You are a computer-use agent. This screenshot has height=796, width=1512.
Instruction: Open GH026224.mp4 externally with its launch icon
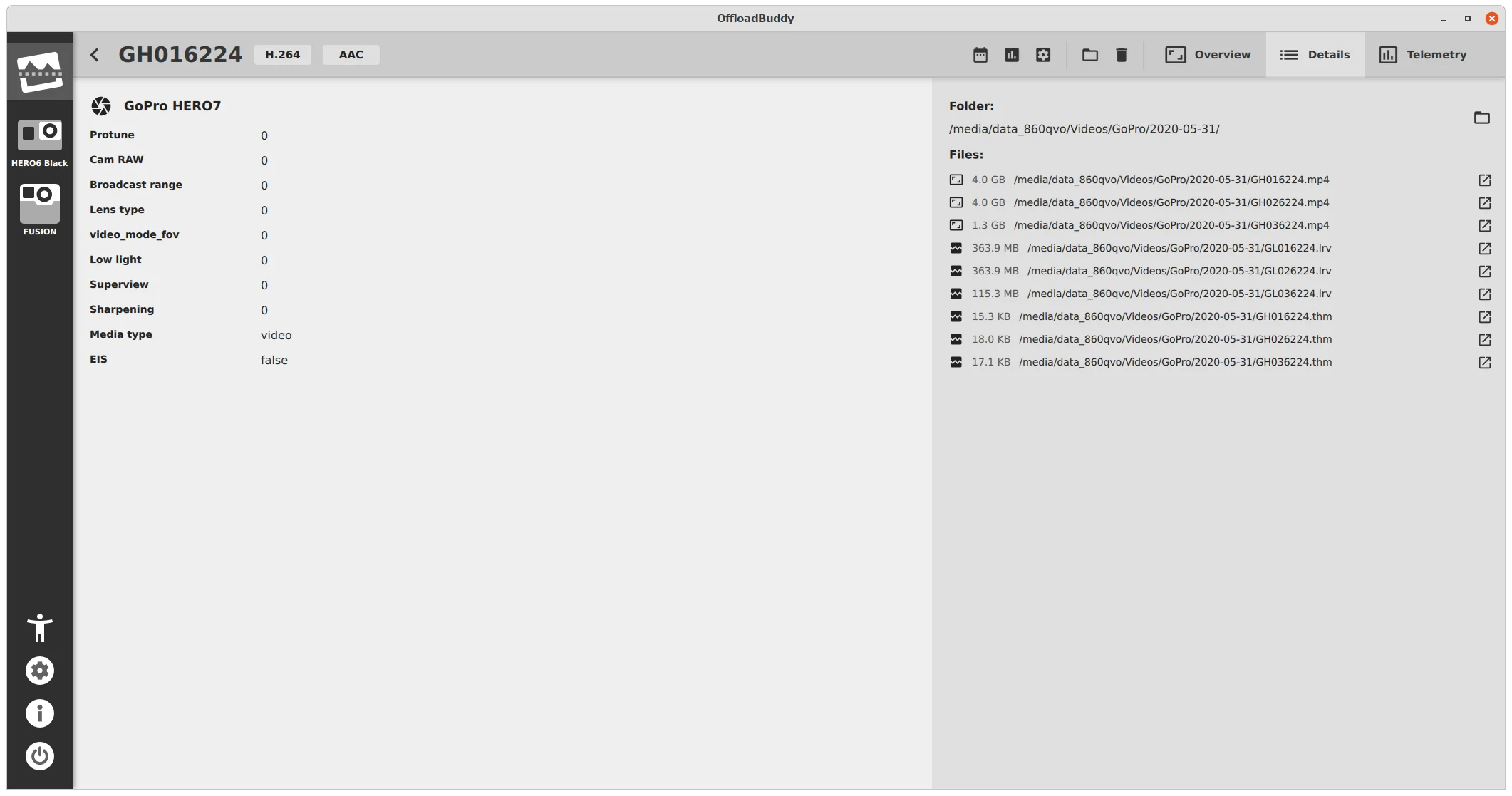tap(1485, 203)
